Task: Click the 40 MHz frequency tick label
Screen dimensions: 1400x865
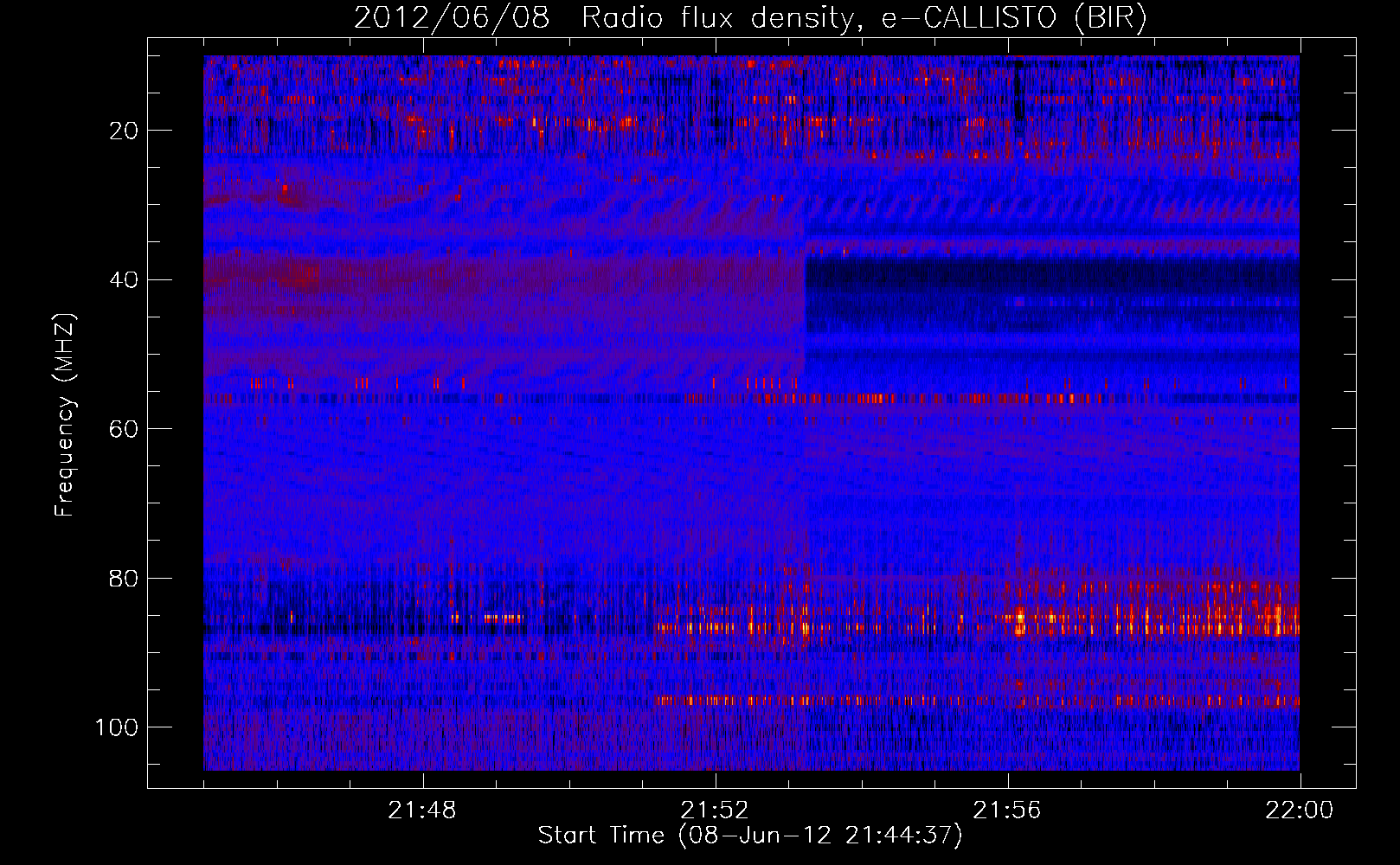Action: pos(125,279)
